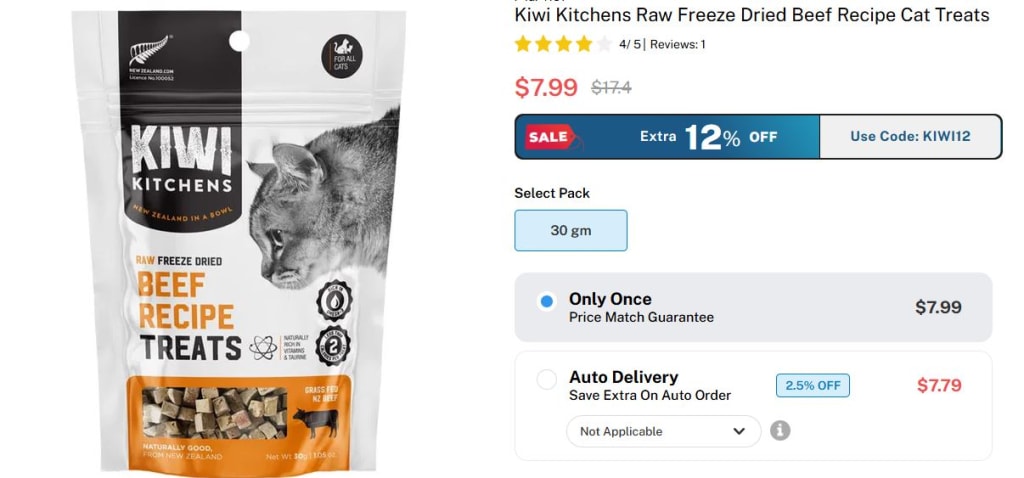
Task: Click the atom vitamins icon on package
Action: point(263,348)
